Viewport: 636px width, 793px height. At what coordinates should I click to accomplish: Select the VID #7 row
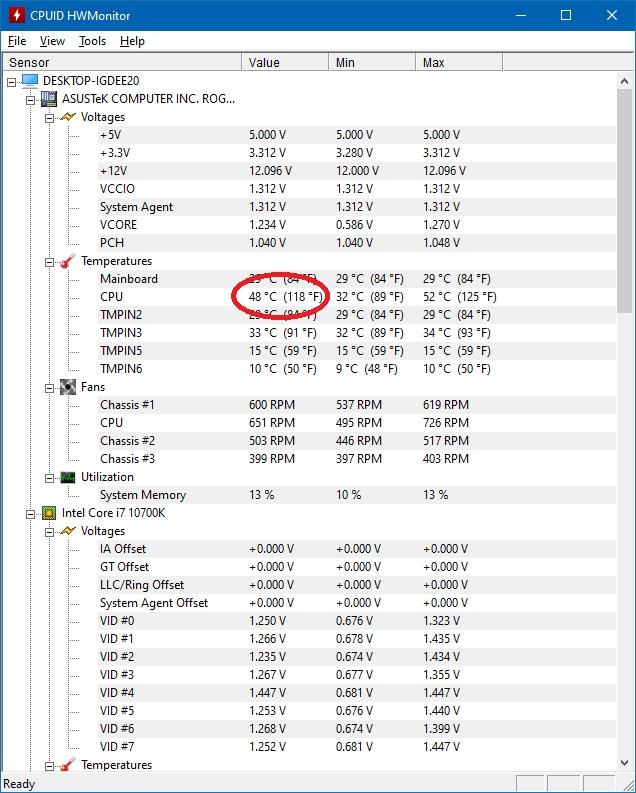(x=357, y=746)
